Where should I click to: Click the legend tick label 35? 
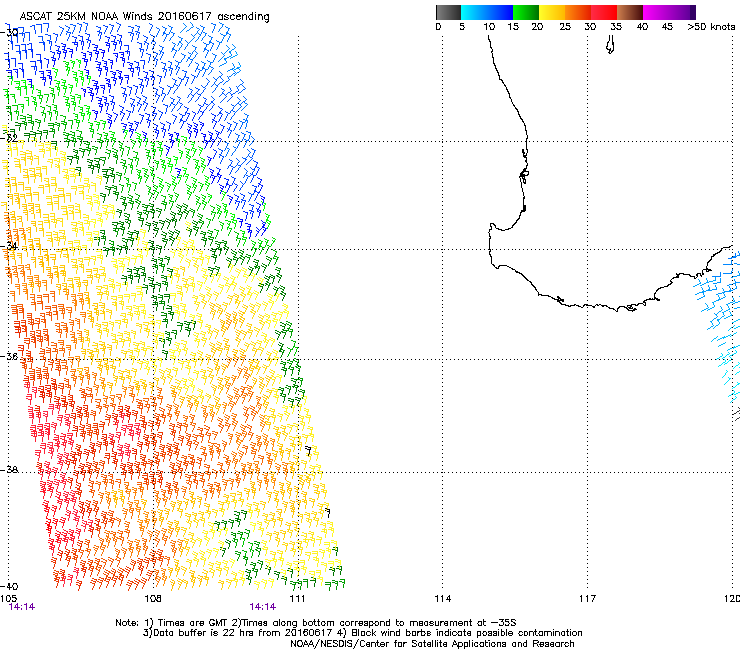(x=616, y=27)
